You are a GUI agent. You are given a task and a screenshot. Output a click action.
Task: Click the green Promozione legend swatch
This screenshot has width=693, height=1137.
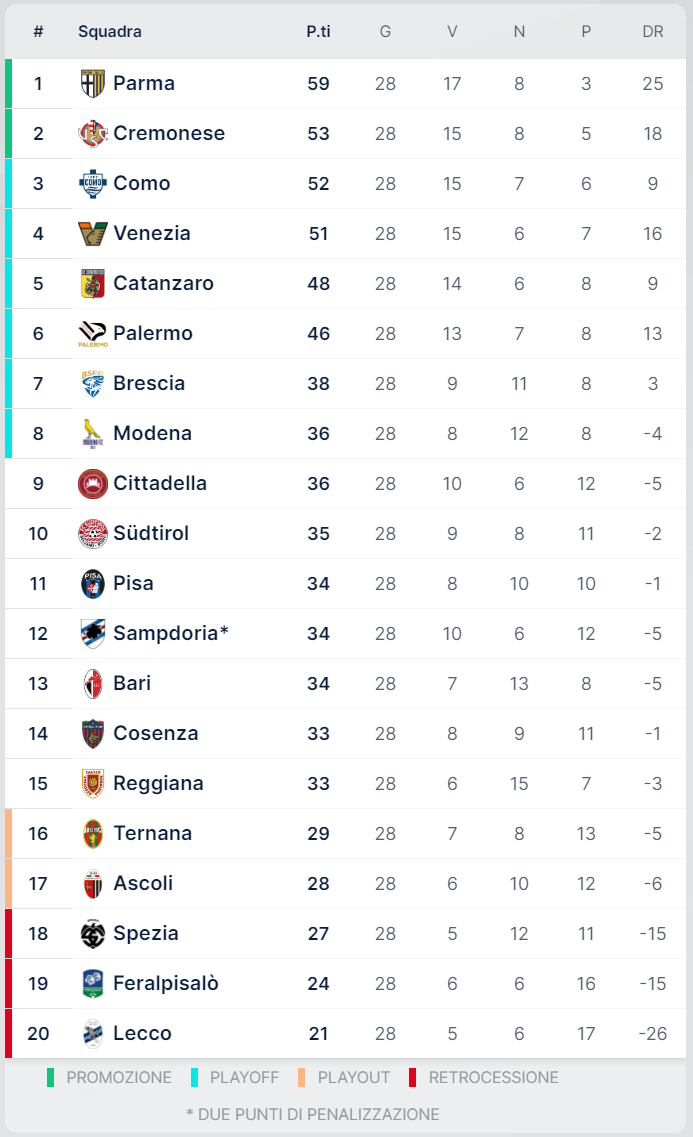(x=50, y=1077)
